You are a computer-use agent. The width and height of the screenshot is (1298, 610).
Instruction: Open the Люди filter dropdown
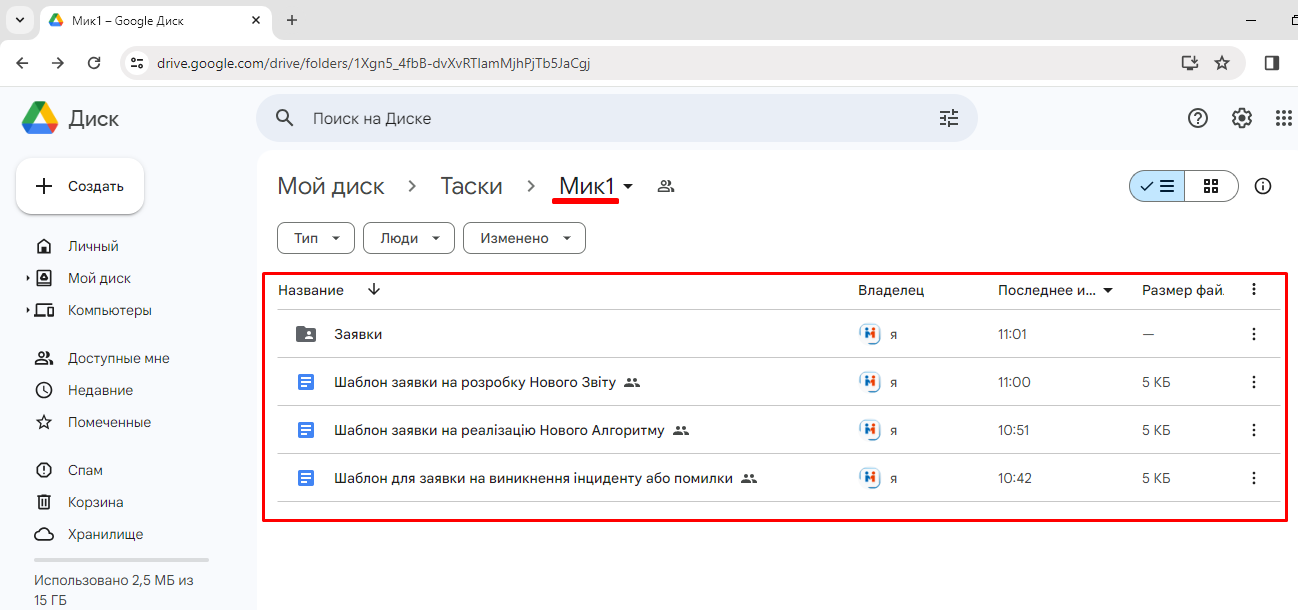408,238
